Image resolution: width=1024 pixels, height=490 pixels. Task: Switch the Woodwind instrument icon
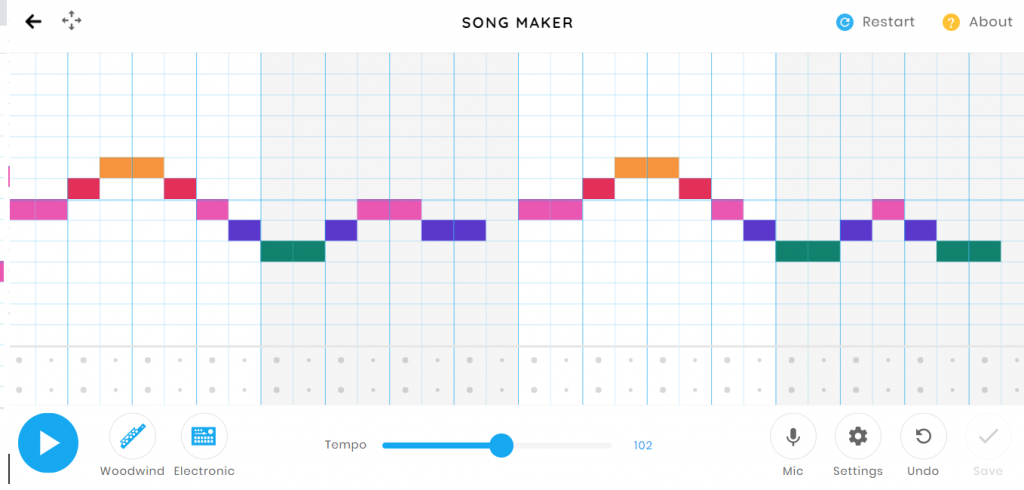pos(132,436)
